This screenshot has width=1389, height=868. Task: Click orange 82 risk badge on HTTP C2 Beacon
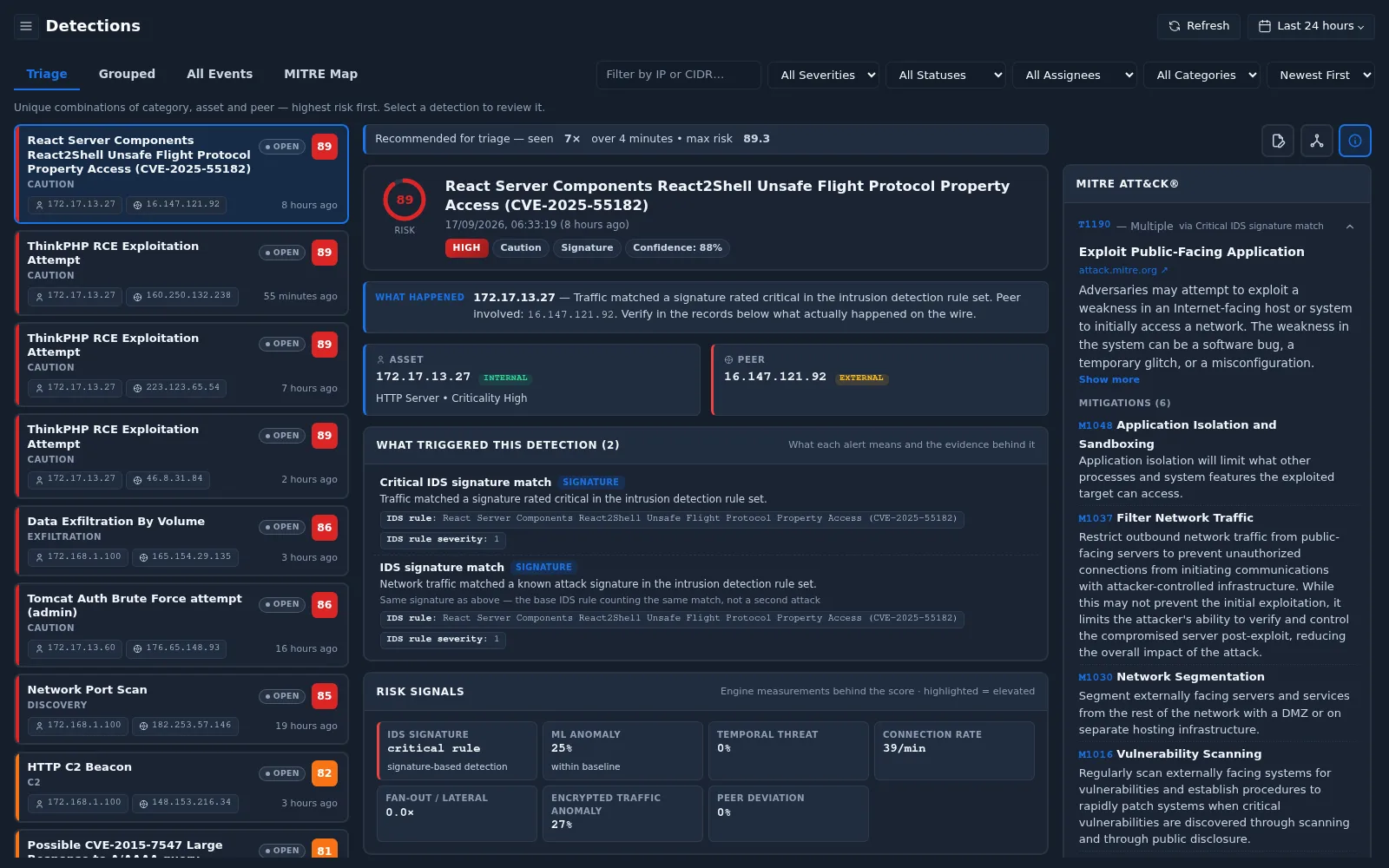pos(325,773)
